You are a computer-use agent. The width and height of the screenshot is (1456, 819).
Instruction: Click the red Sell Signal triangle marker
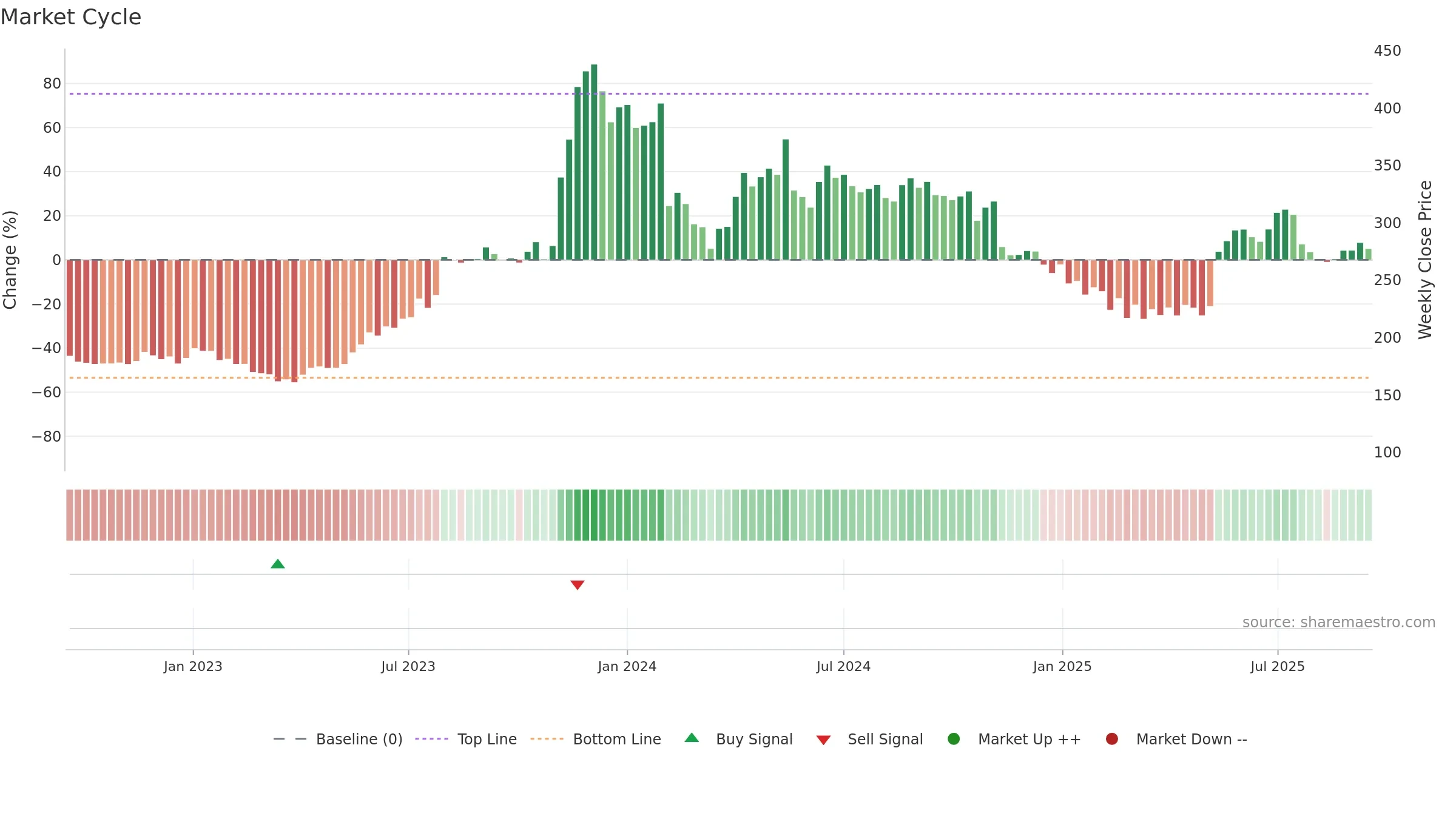click(x=578, y=585)
